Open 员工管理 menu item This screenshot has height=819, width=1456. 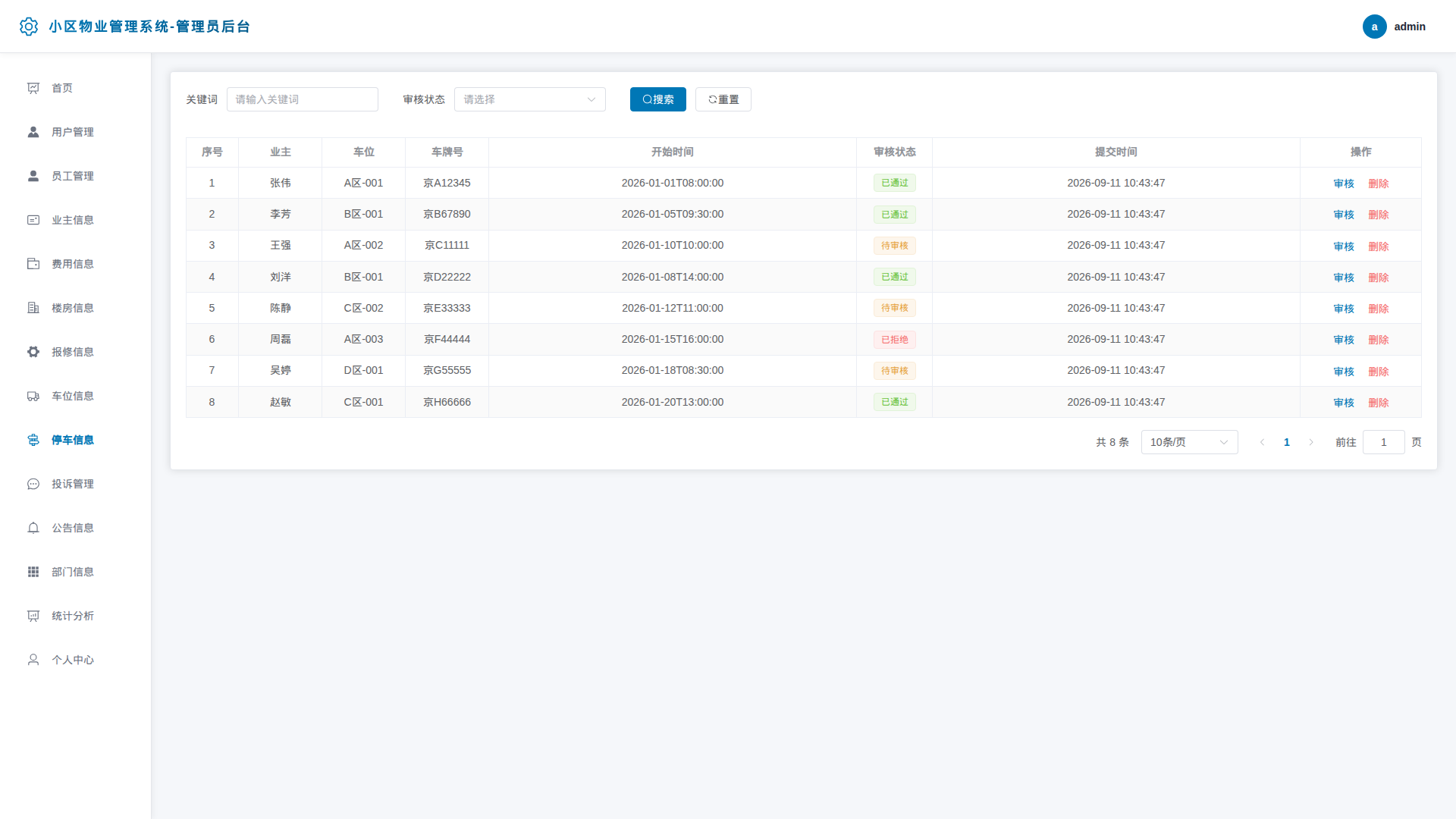tap(76, 176)
